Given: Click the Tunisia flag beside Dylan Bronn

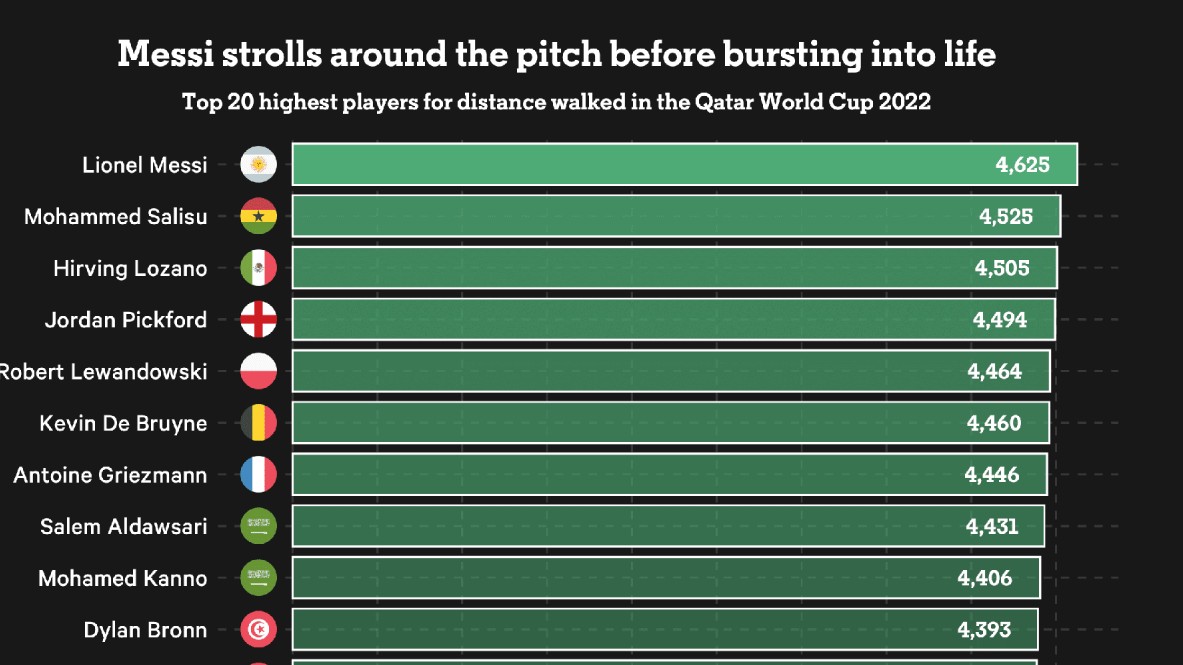Looking at the screenshot, I should coord(259,630).
